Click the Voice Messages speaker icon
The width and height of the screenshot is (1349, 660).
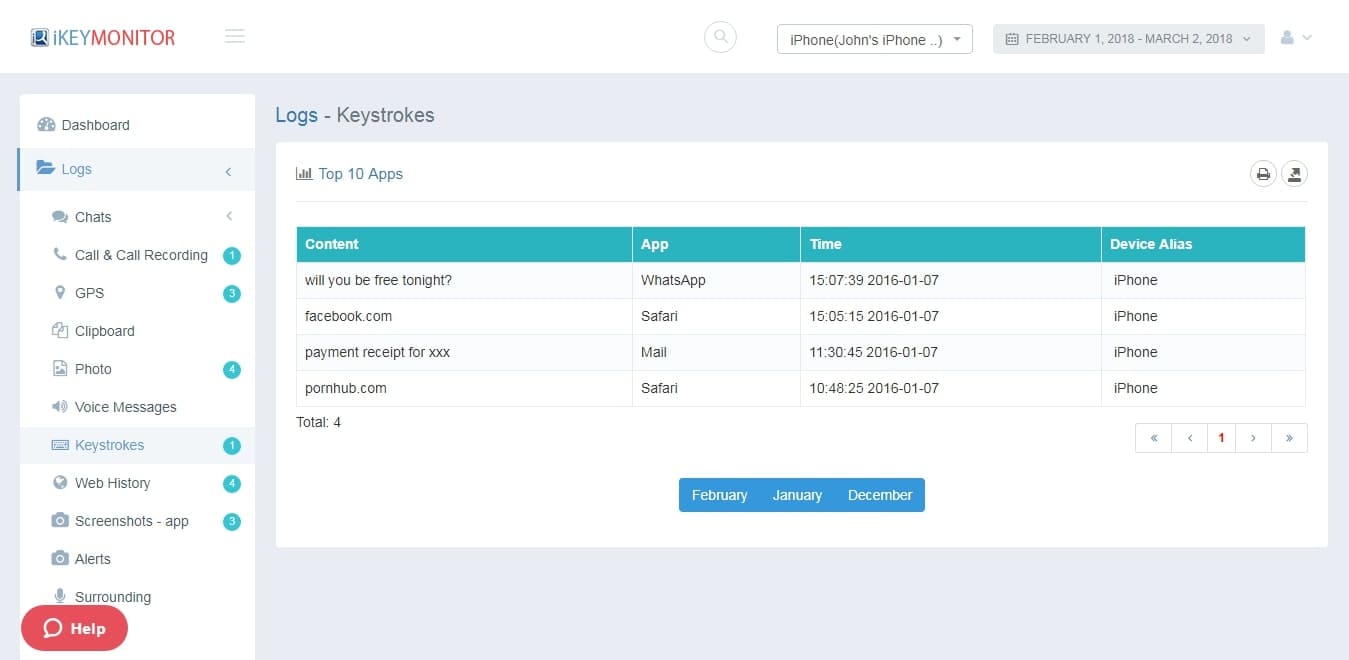pyautogui.click(x=59, y=406)
